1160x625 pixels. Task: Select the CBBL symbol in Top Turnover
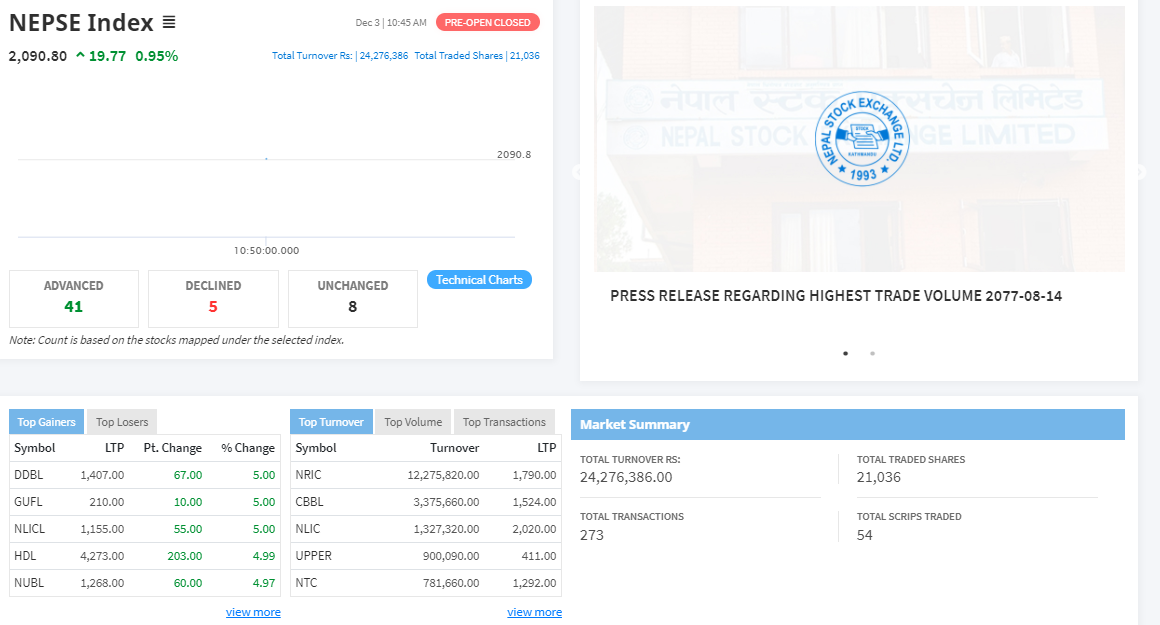point(309,501)
